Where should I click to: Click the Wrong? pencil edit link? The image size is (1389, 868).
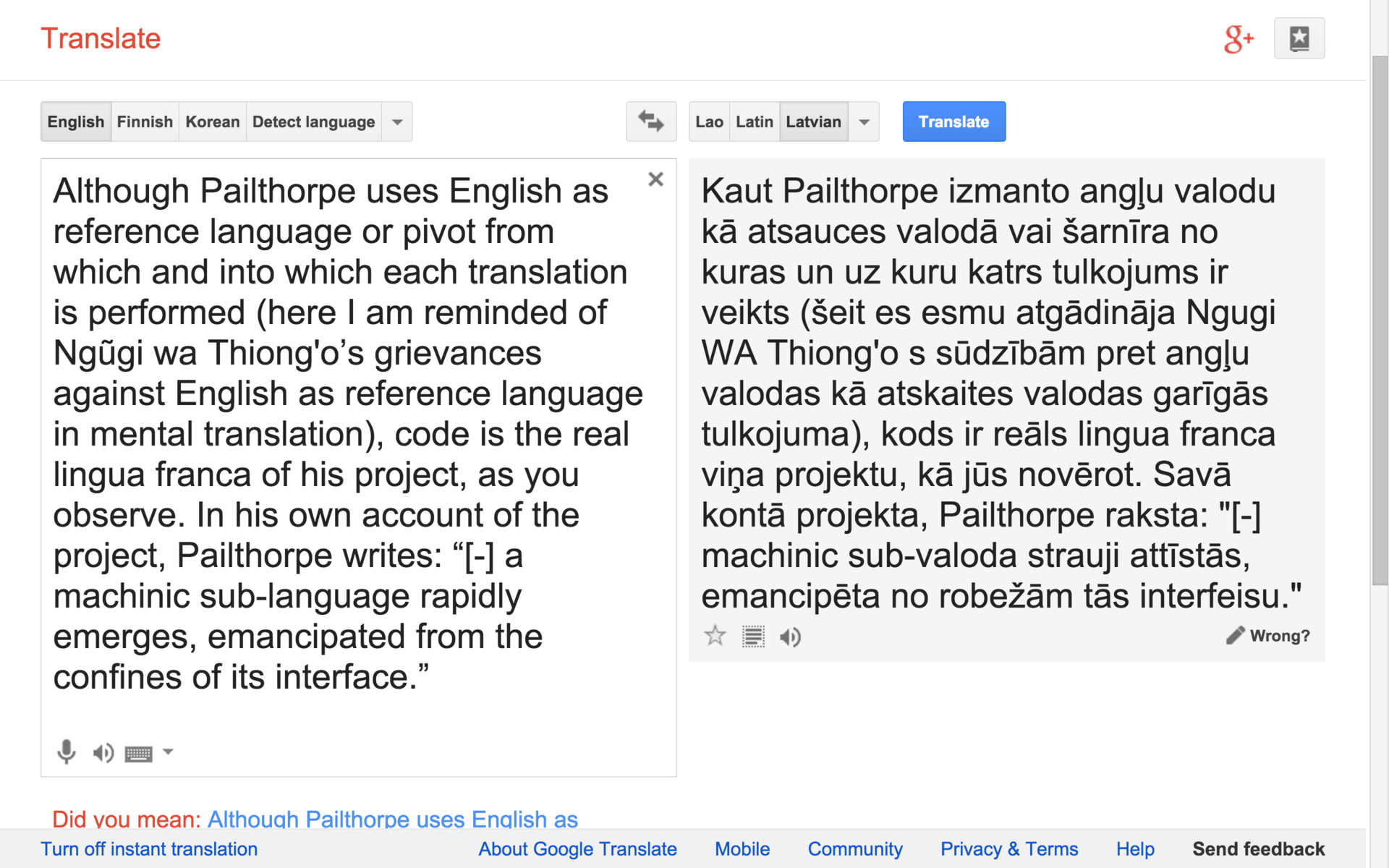[1268, 636]
